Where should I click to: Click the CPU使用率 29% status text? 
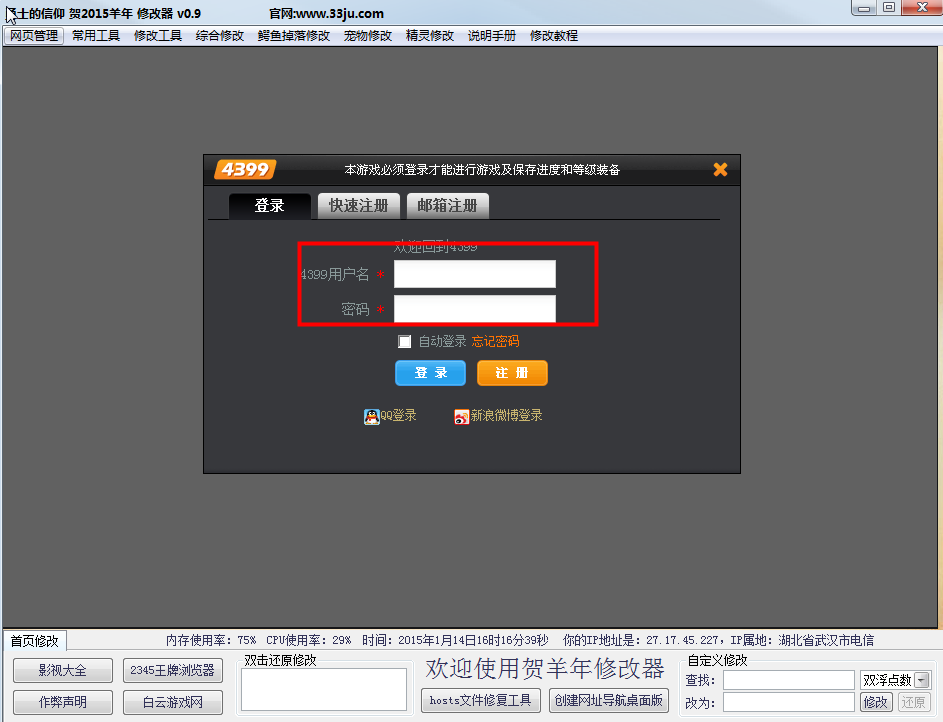309,640
